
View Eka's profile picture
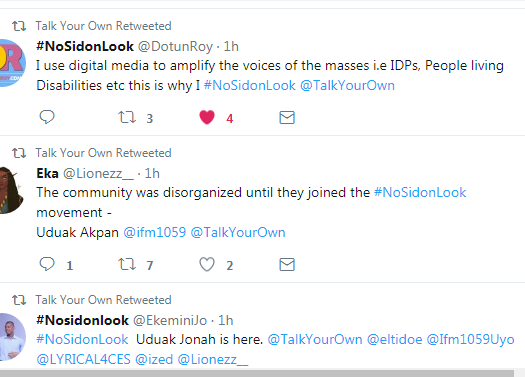(11, 190)
